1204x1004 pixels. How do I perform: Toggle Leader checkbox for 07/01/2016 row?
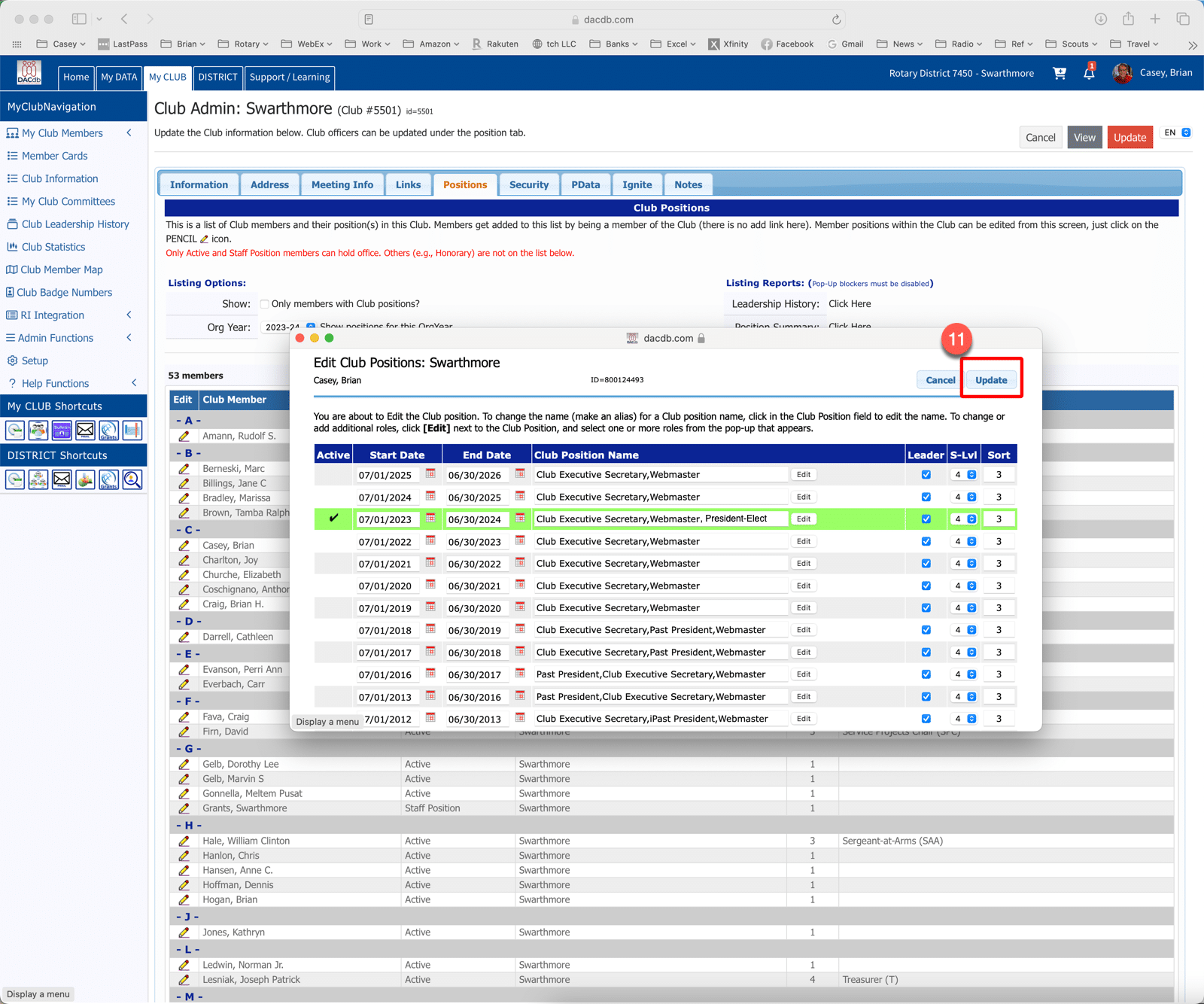[x=926, y=674]
